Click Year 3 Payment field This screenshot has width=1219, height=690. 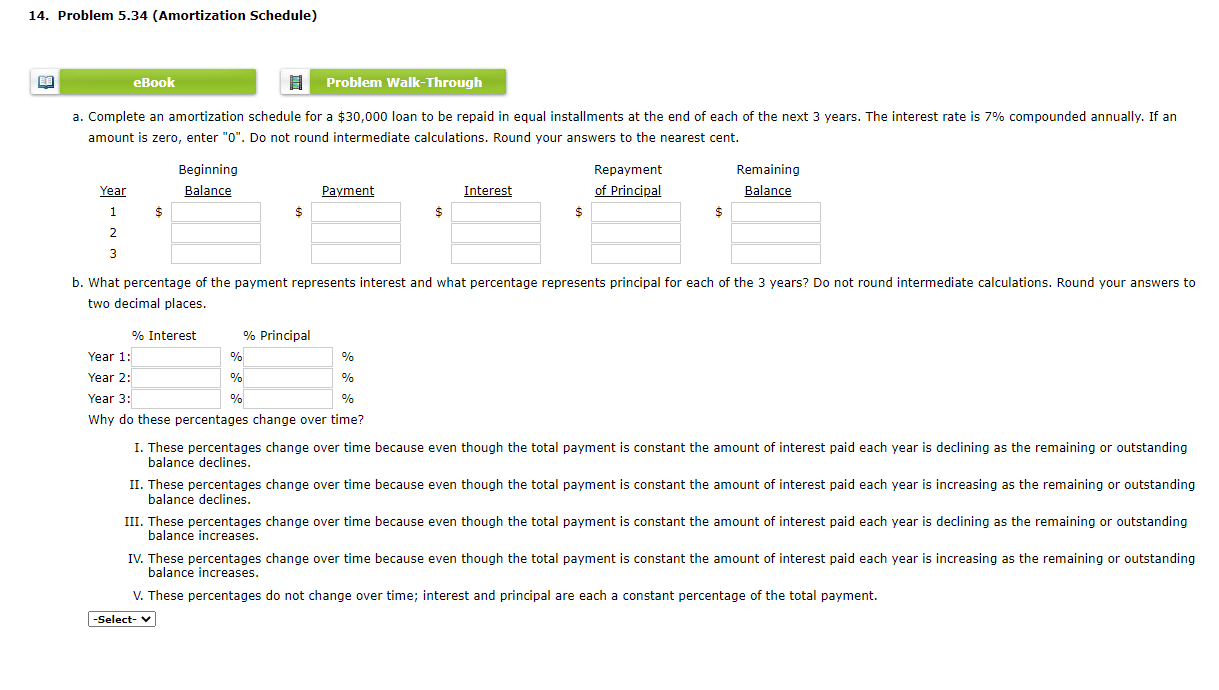click(355, 253)
